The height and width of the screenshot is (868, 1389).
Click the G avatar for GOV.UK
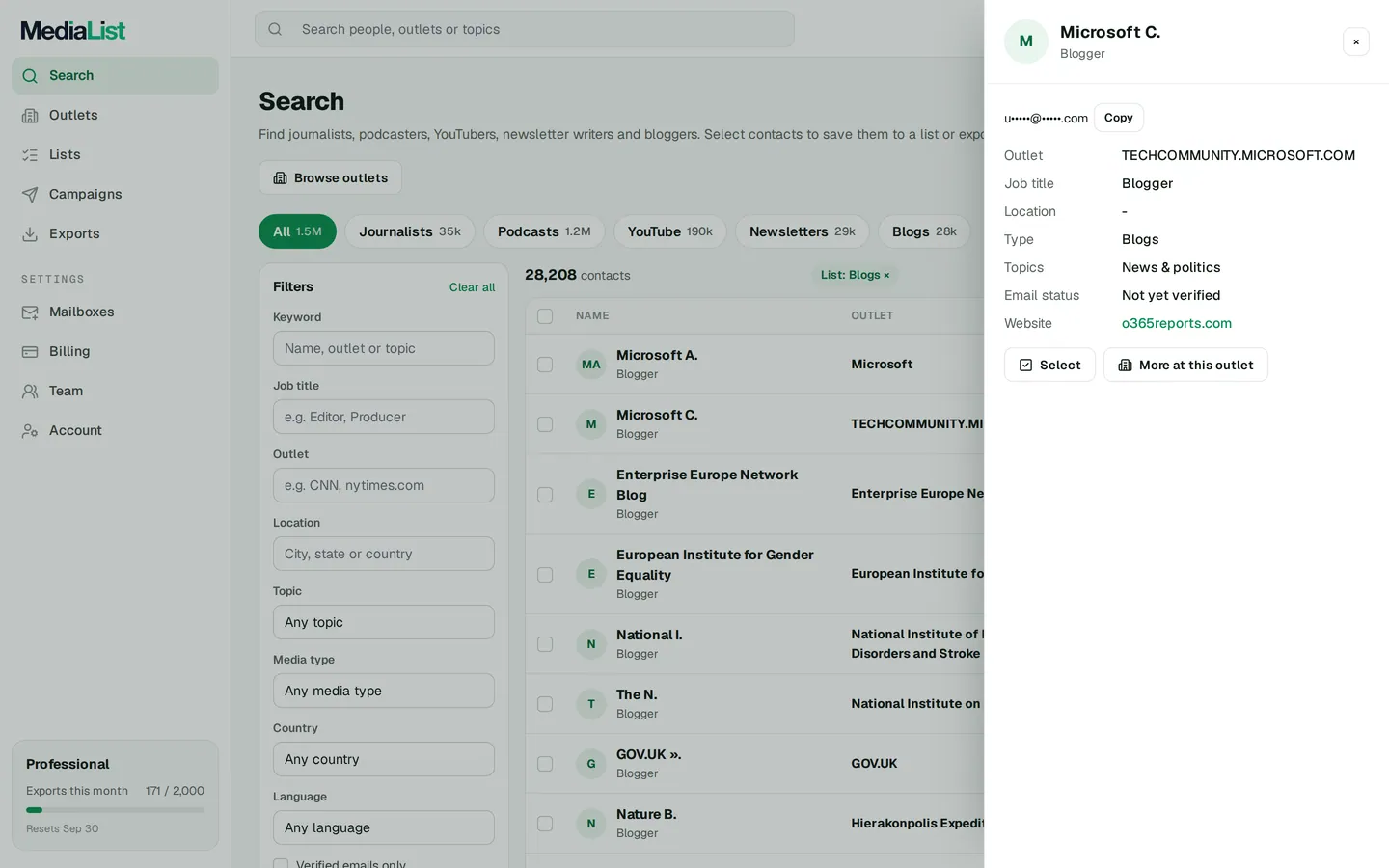coord(591,764)
